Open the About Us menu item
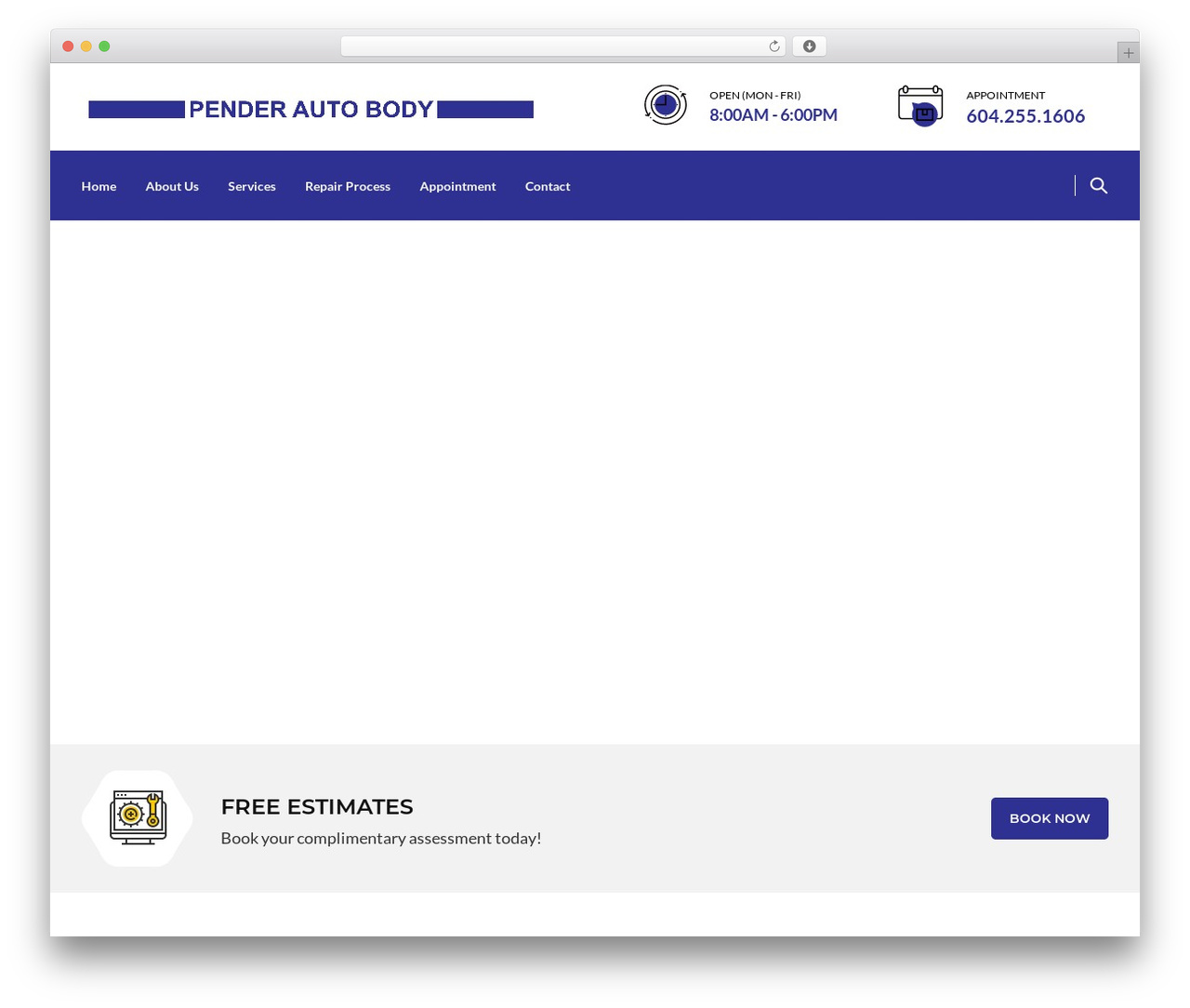This screenshot has height=1008, width=1190. point(172,186)
